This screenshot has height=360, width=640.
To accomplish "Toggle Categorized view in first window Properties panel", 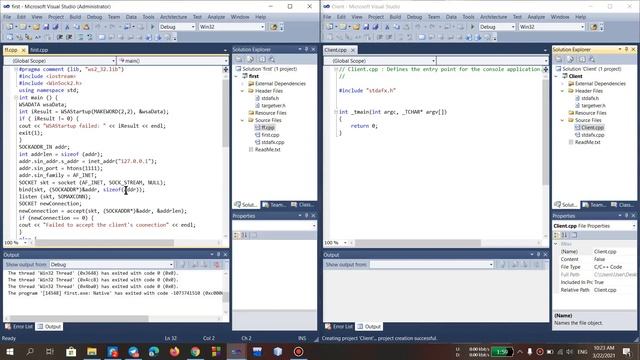I will pyautogui.click(x=236, y=235).
